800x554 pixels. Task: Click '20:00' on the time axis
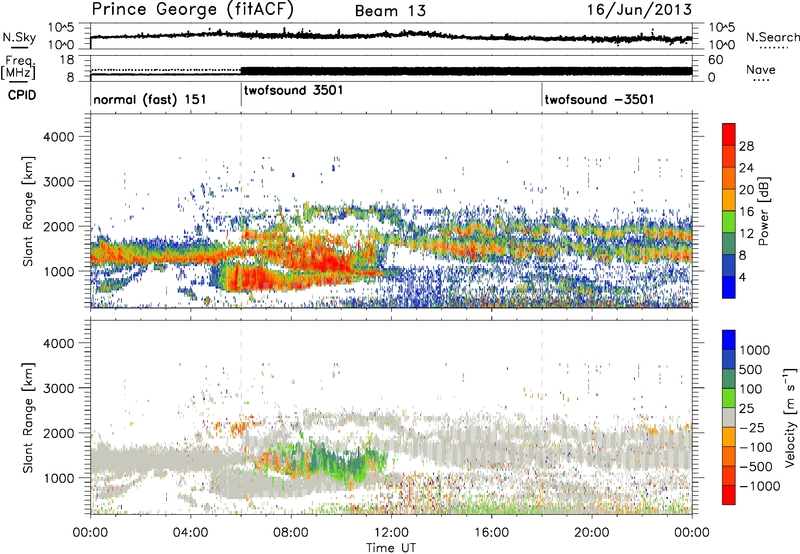592,533
